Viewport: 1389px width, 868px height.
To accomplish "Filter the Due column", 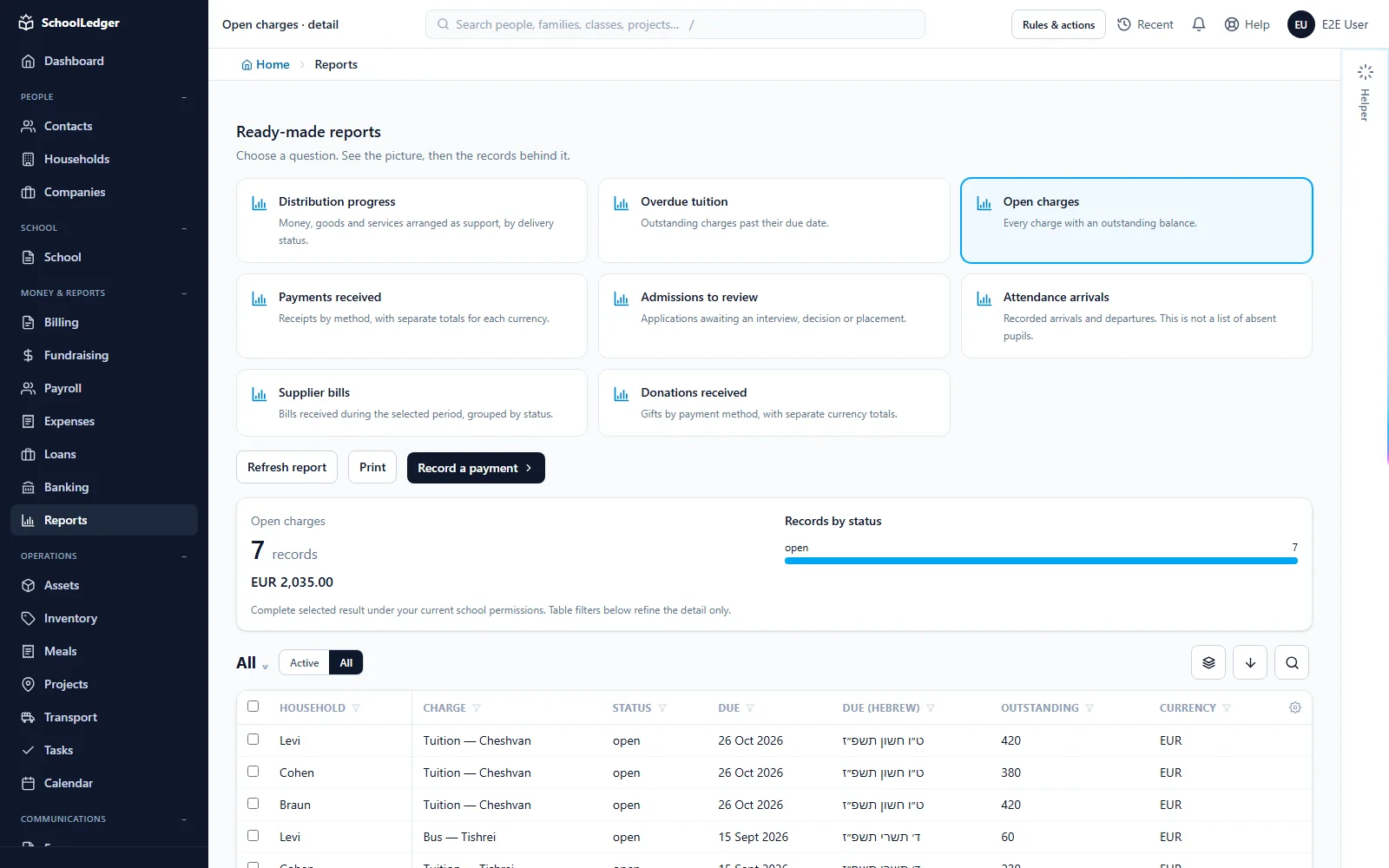I will click(x=750, y=708).
